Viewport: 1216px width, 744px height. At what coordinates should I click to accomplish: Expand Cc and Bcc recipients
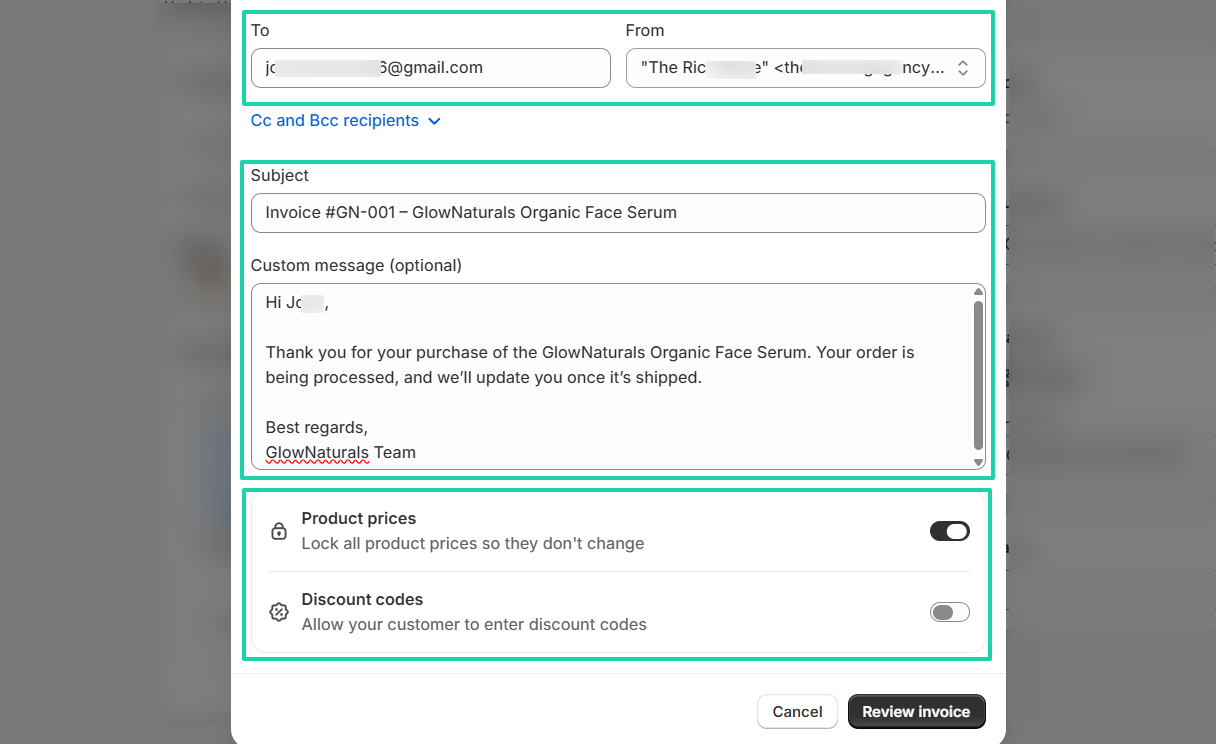click(x=345, y=121)
